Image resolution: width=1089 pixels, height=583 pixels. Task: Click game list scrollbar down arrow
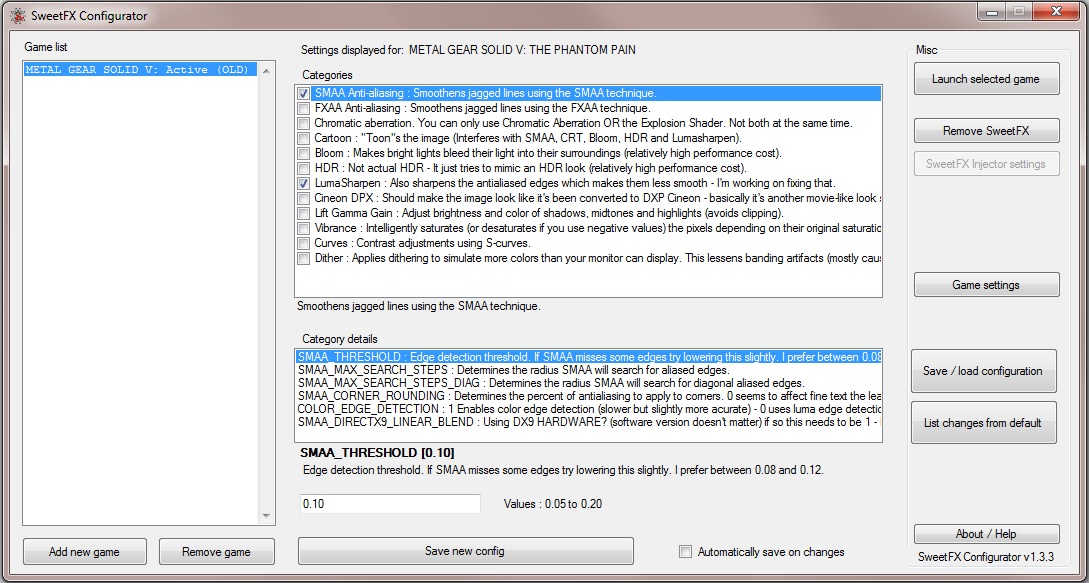pos(266,516)
